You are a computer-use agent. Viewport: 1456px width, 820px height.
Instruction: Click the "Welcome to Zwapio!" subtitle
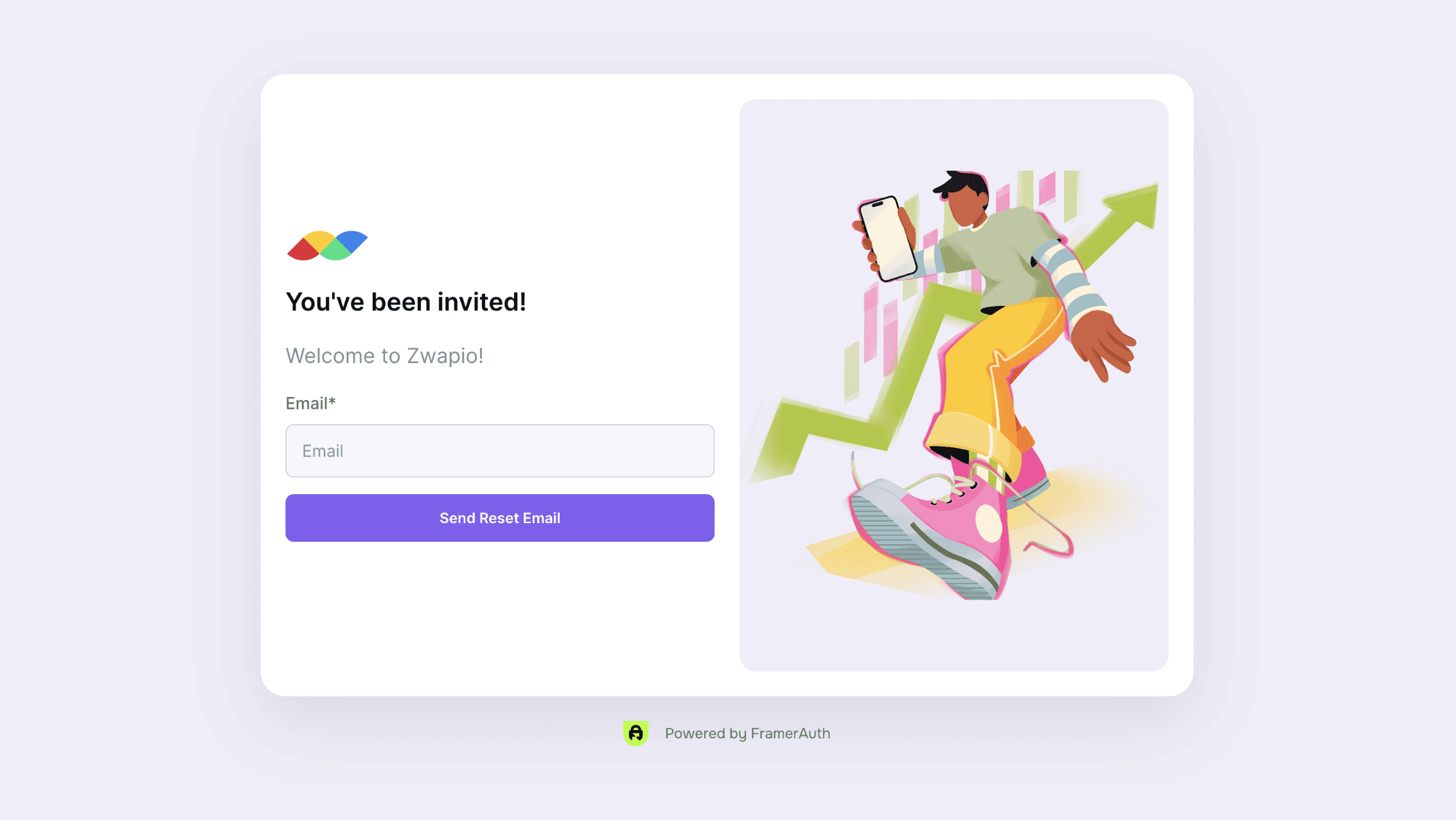point(384,355)
